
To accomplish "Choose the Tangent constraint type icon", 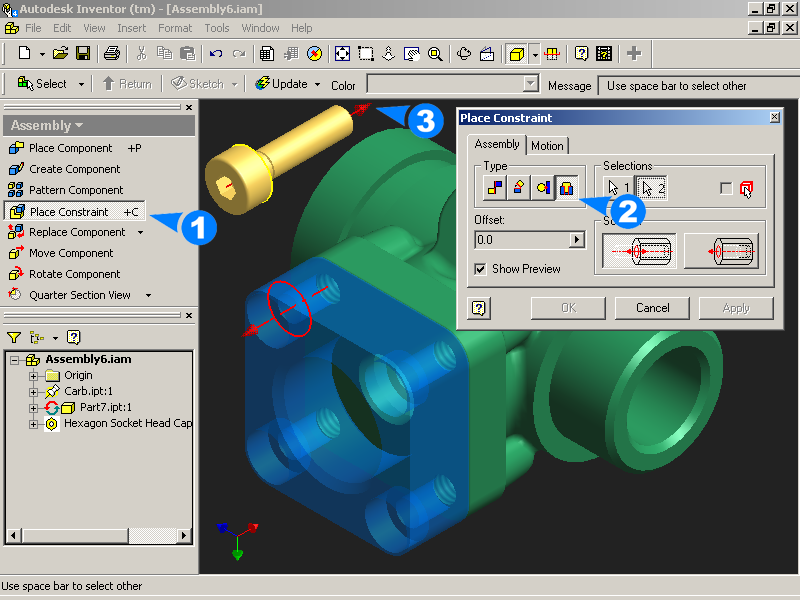I will pyautogui.click(x=542, y=187).
